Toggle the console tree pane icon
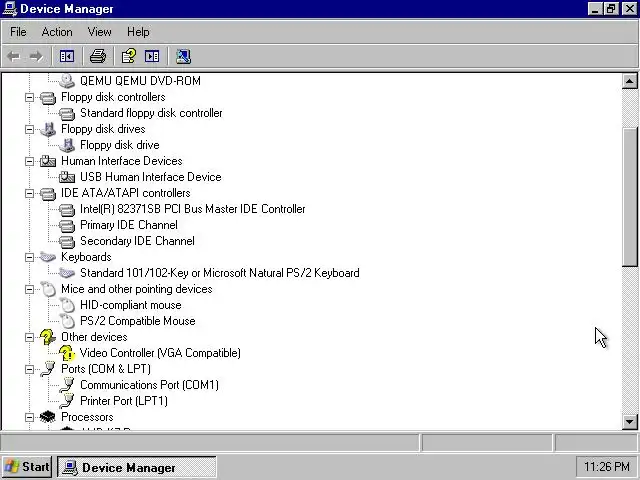Image resolution: width=640 pixels, height=480 pixels. tap(67, 56)
